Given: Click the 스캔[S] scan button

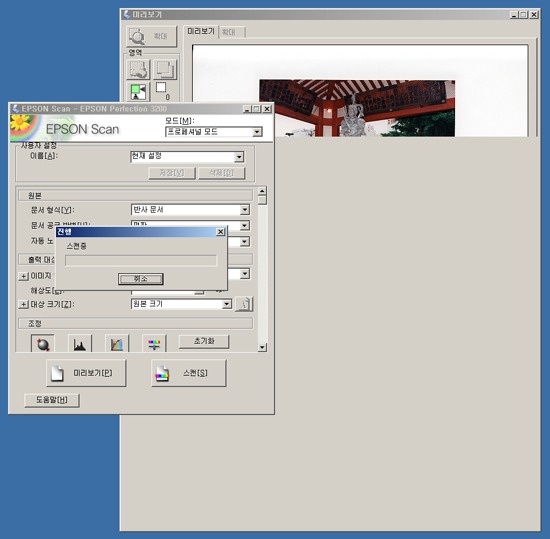Looking at the screenshot, I should (x=189, y=373).
